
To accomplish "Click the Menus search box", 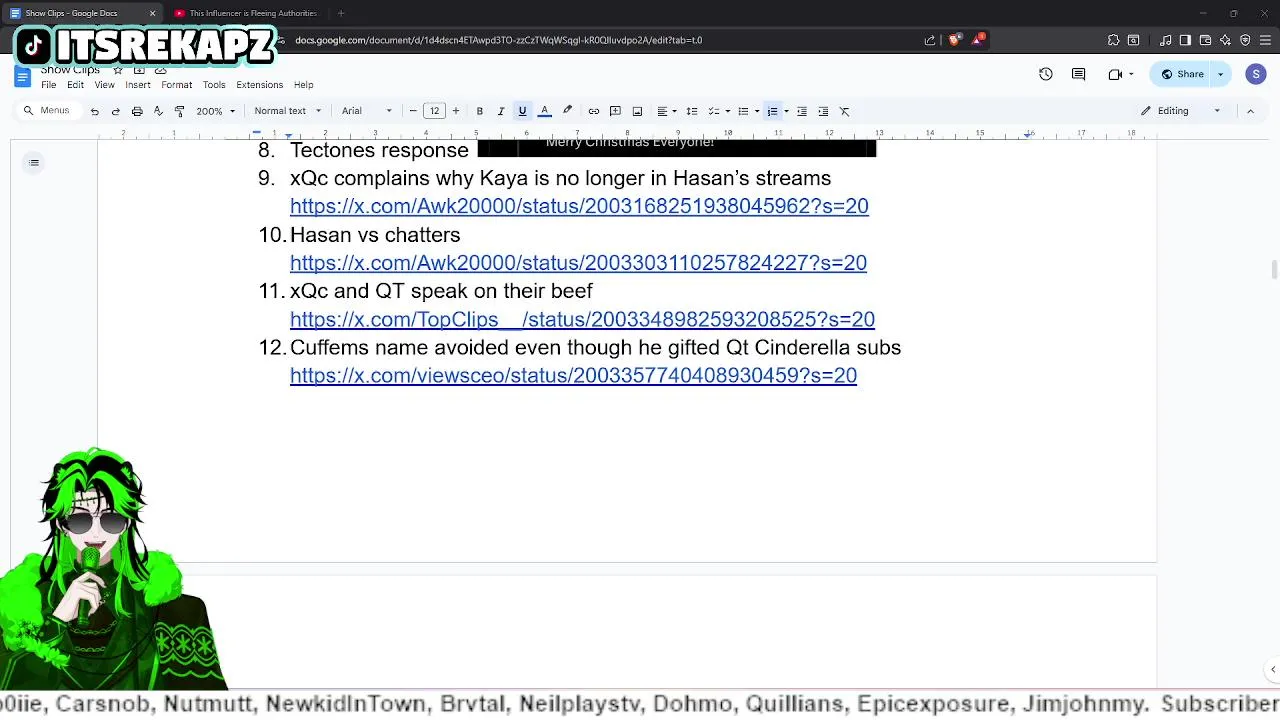I will [x=48, y=111].
